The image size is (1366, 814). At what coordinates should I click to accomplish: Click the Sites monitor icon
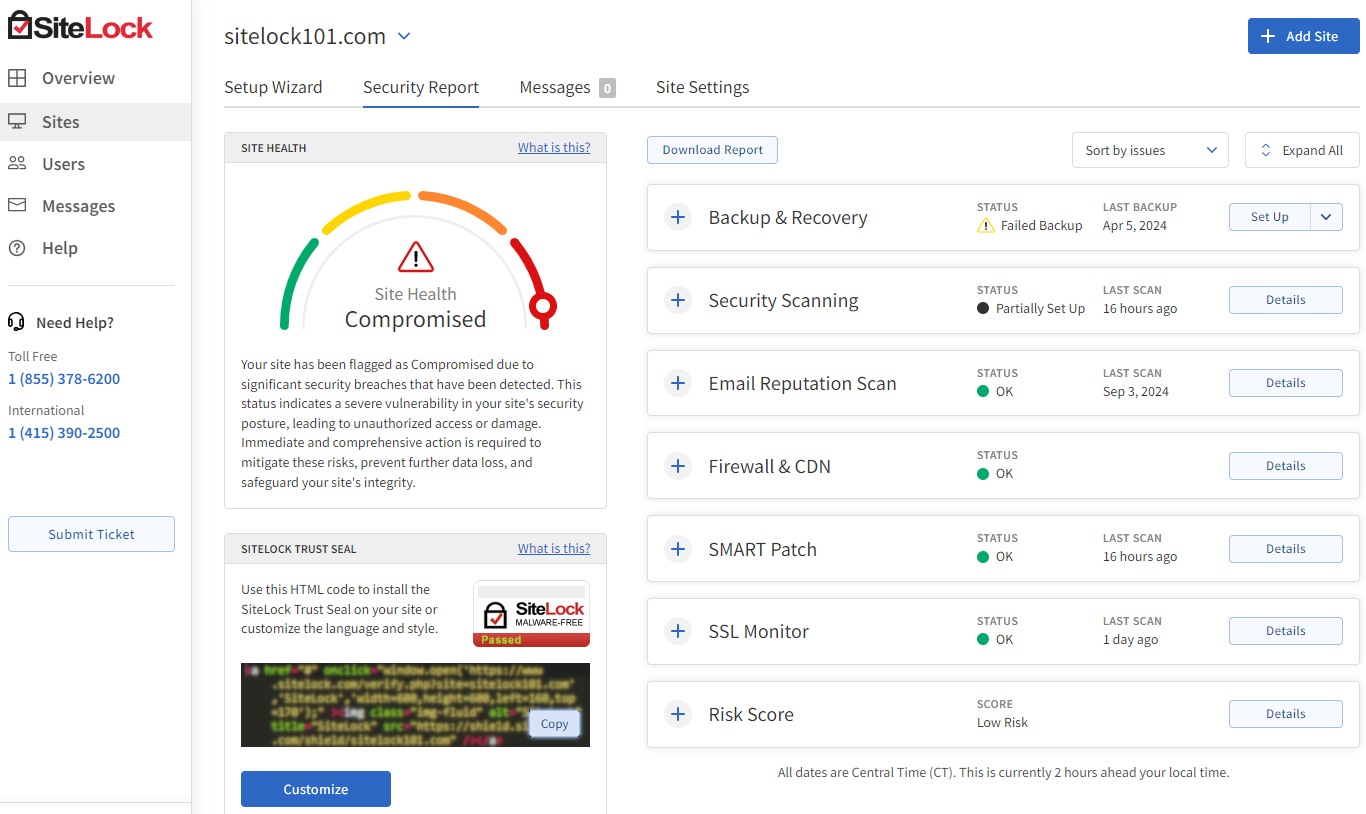[17, 122]
